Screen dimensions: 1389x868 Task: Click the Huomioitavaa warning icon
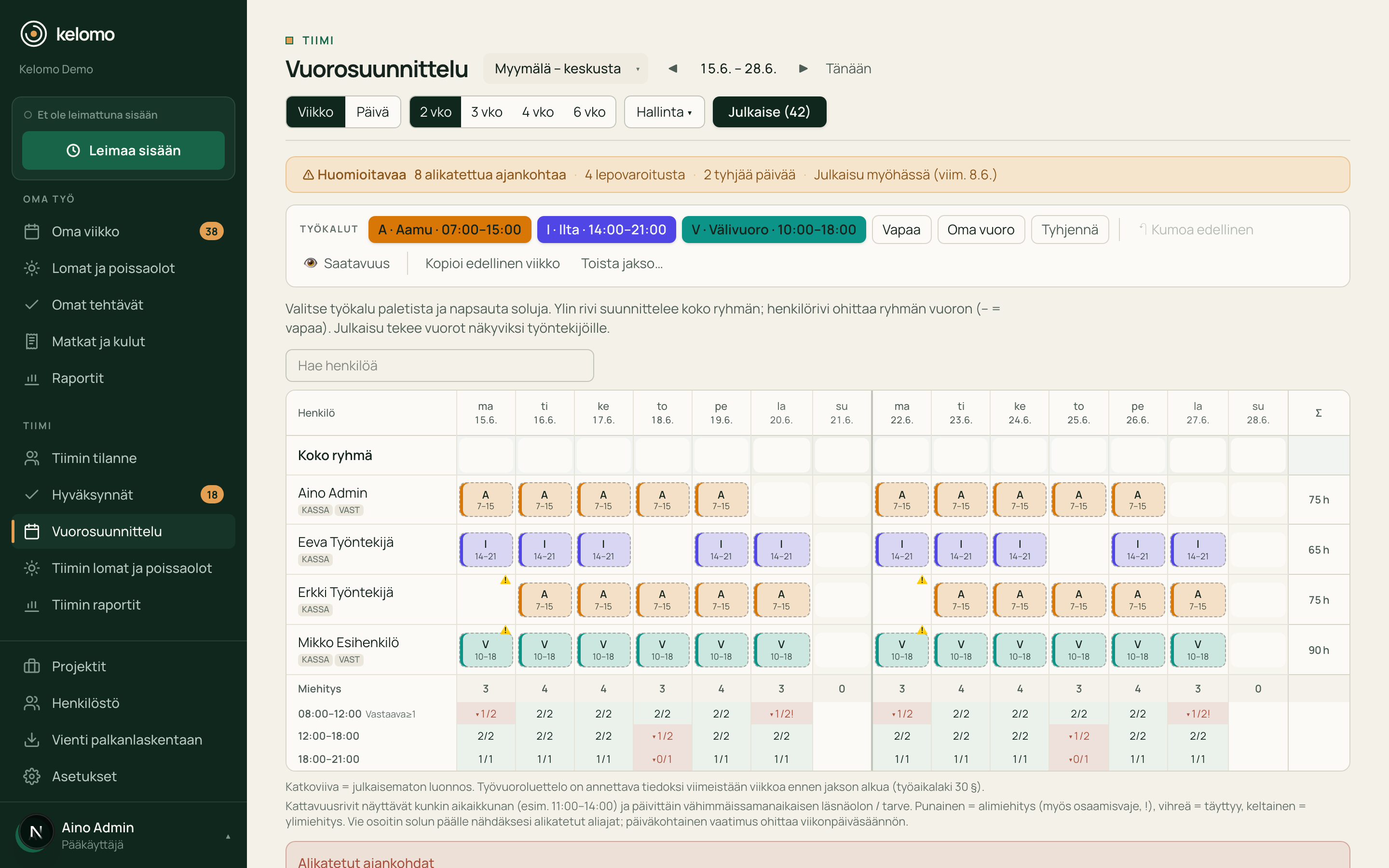click(308, 175)
